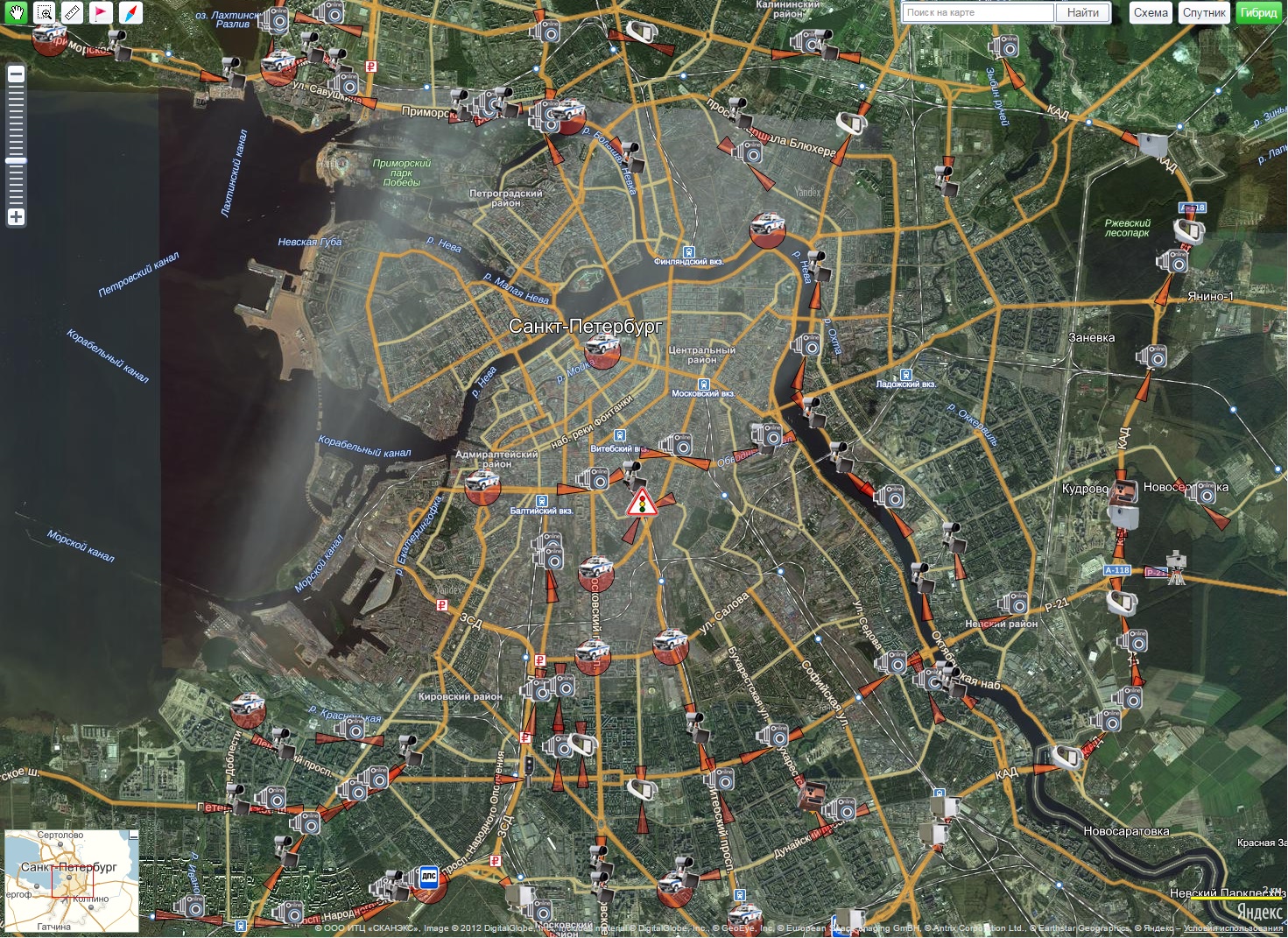Click the zoom level slider handle
The height and width of the screenshot is (938, 1288).
pyautogui.click(x=16, y=161)
